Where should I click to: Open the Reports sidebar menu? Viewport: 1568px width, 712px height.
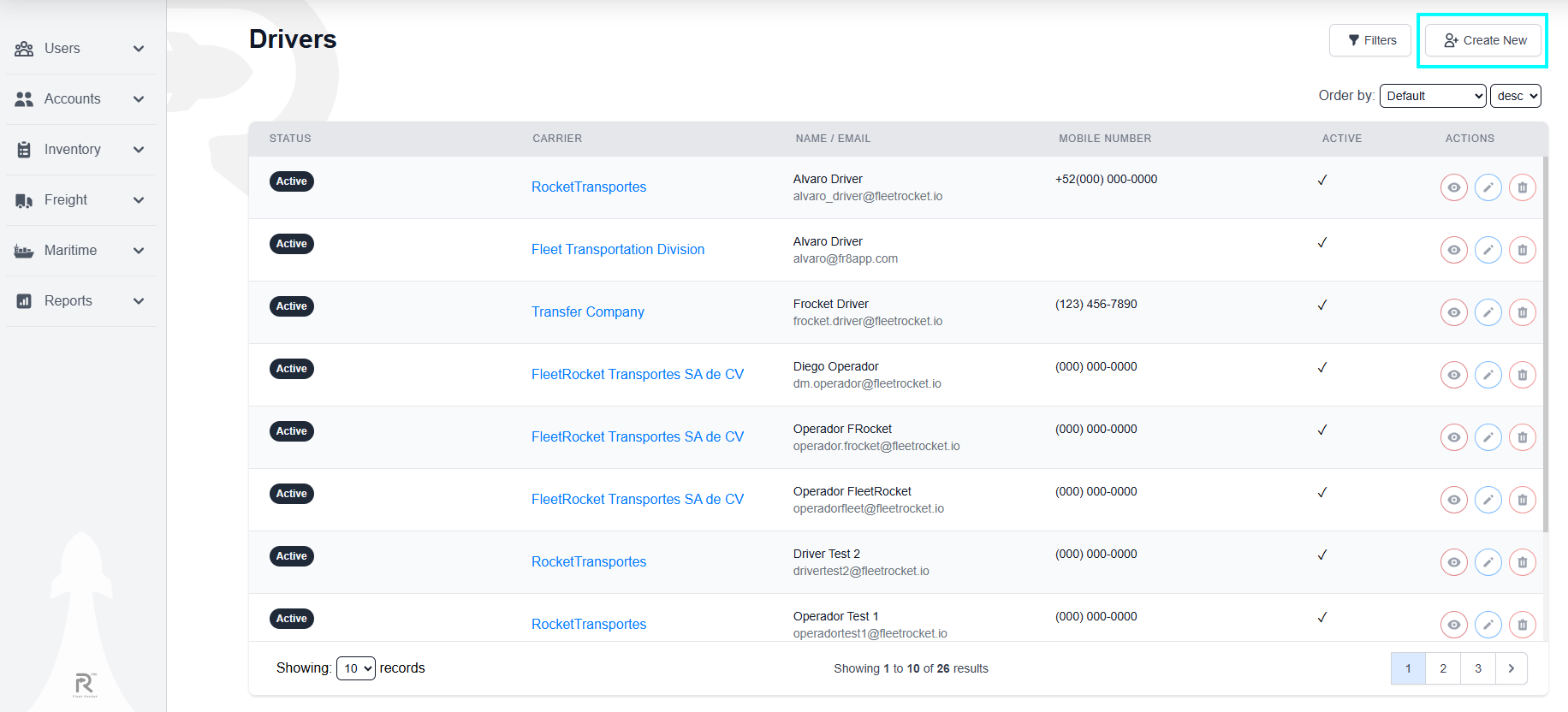tap(82, 301)
